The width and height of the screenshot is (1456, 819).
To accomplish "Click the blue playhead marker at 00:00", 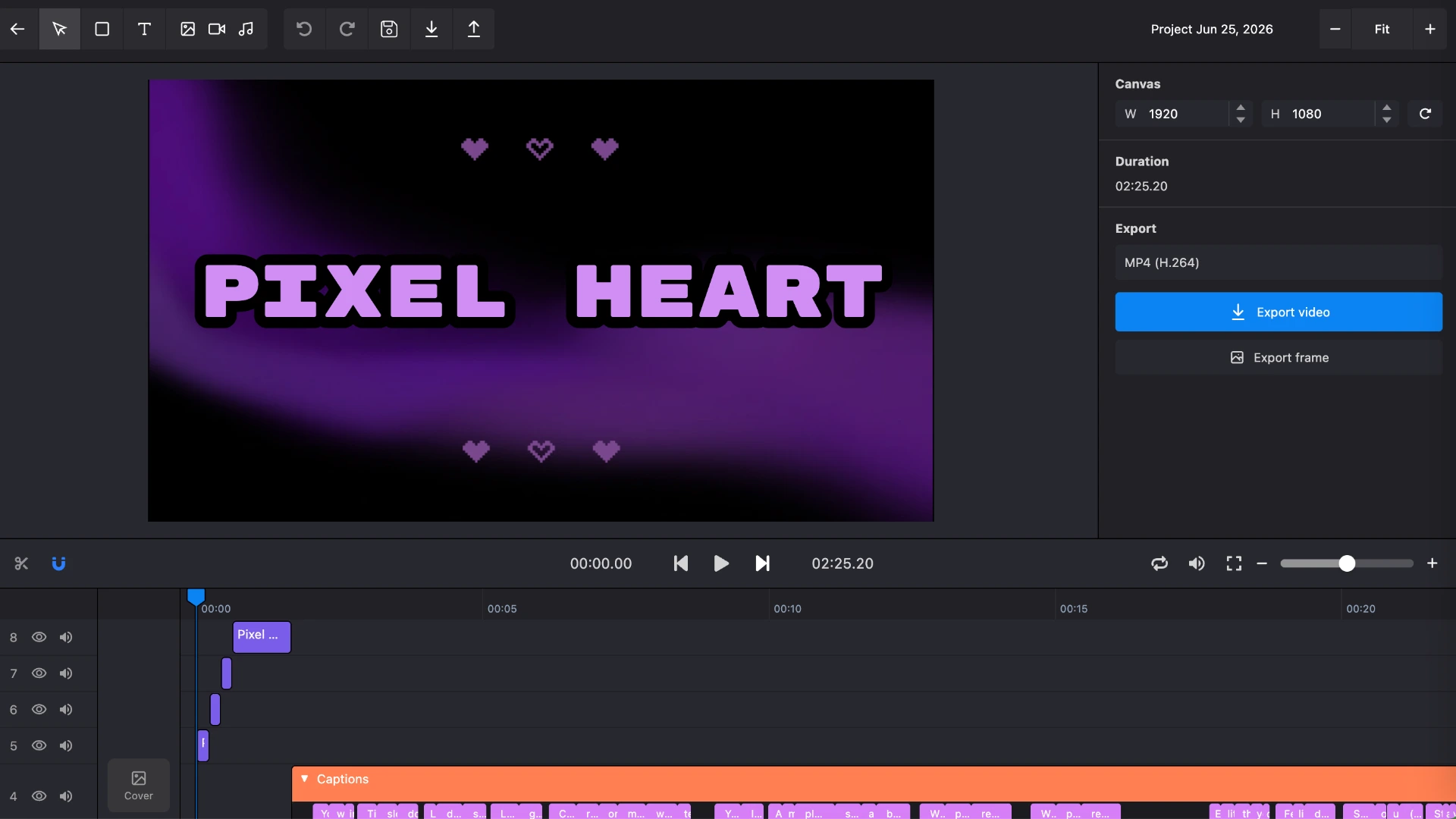I will (x=196, y=598).
